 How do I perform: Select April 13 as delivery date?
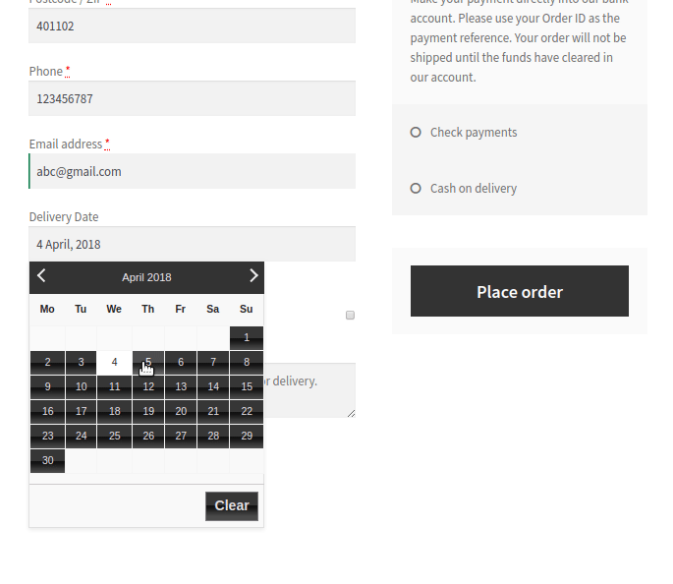point(181,387)
